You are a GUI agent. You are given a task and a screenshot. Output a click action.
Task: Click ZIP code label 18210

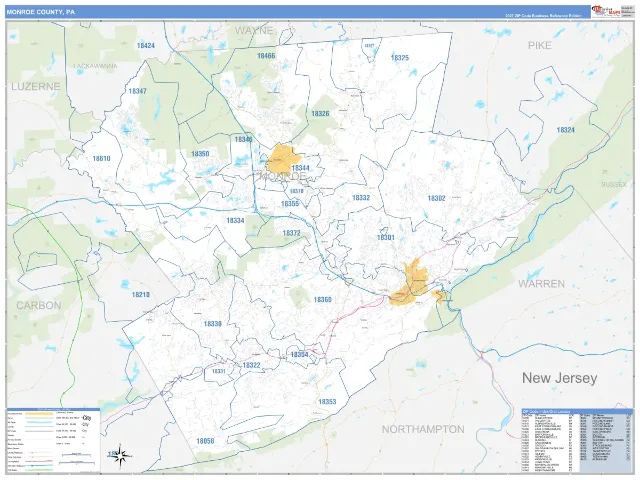pyautogui.click(x=141, y=294)
